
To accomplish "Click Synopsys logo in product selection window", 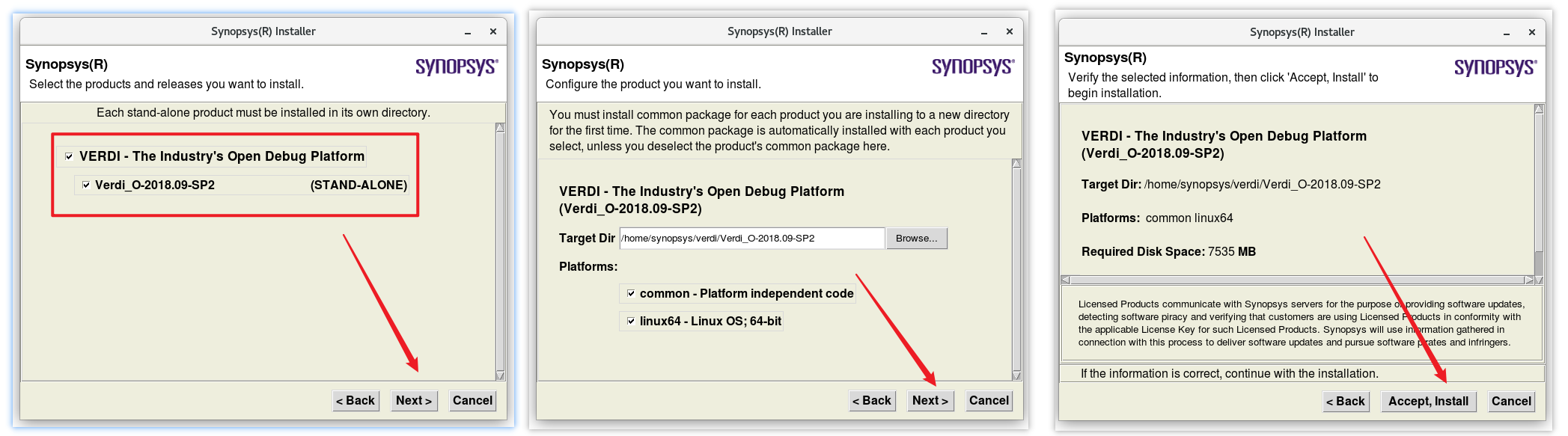I will [x=457, y=67].
